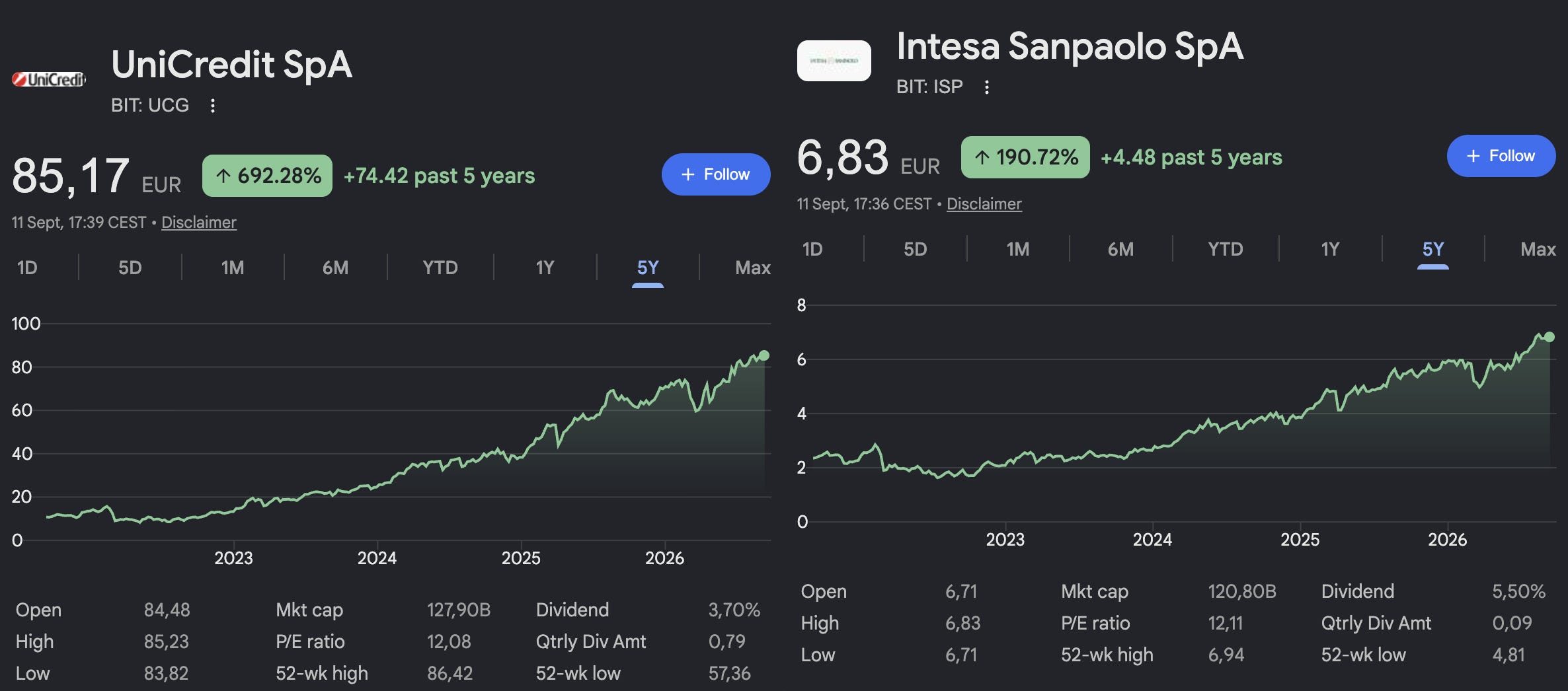Click UniCredit chart latest price dot
Viewport: 1568px width, 691px height.
pos(764,355)
